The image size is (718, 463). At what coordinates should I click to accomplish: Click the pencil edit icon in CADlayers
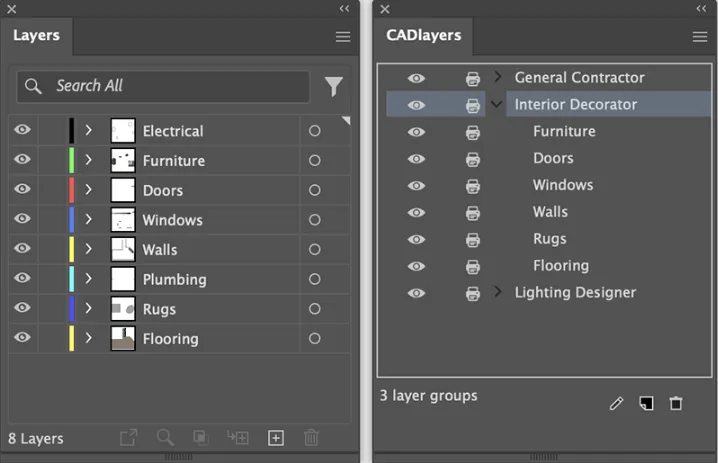click(x=616, y=403)
